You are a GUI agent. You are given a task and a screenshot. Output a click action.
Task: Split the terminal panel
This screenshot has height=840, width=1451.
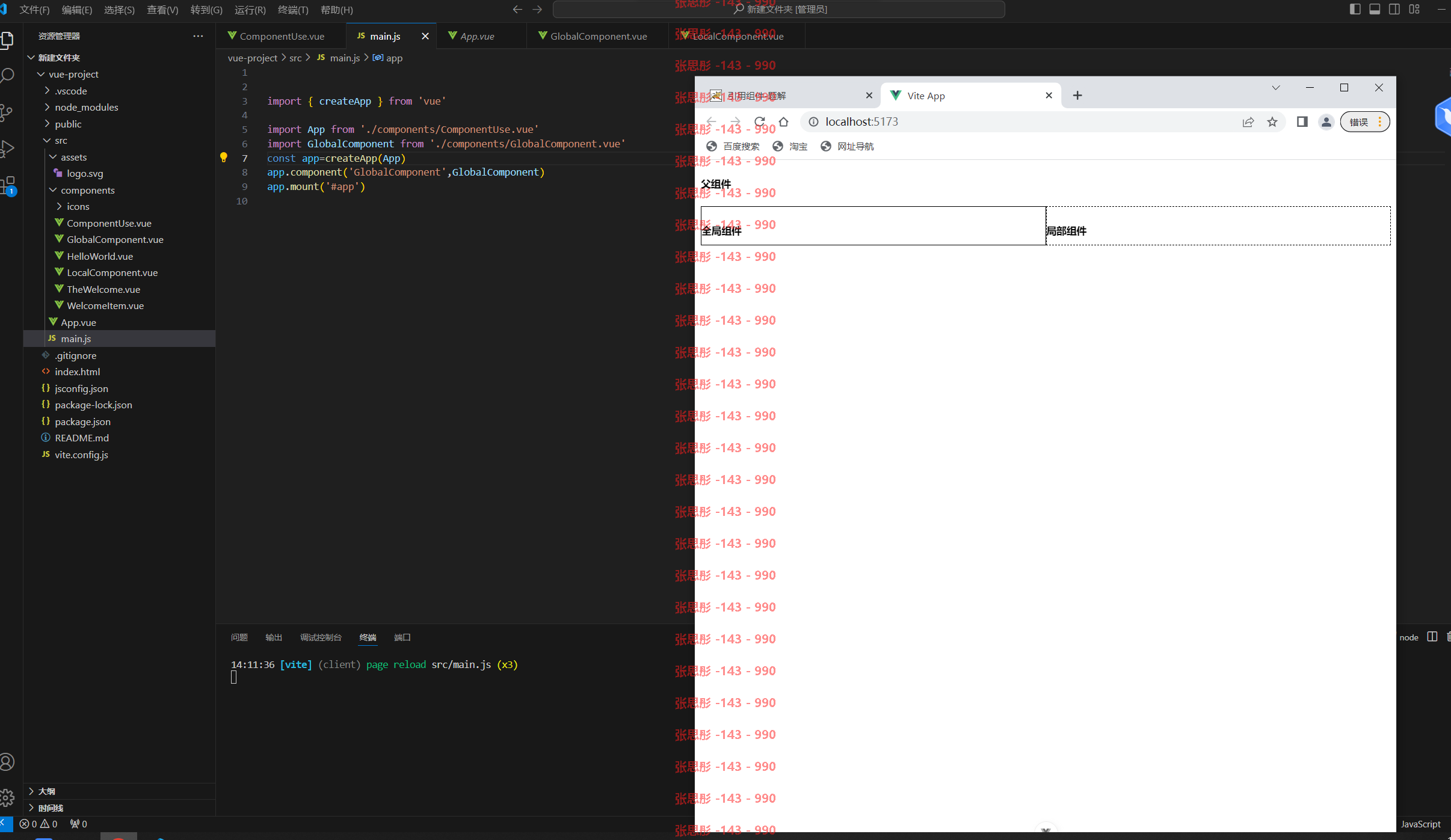point(1432,637)
